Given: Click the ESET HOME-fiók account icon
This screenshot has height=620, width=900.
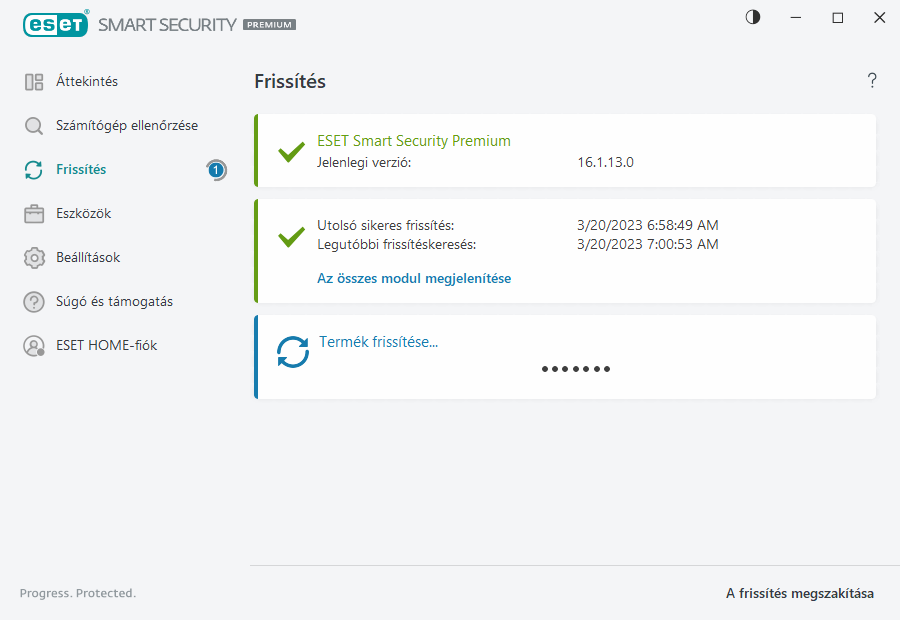Looking at the screenshot, I should tap(34, 346).
